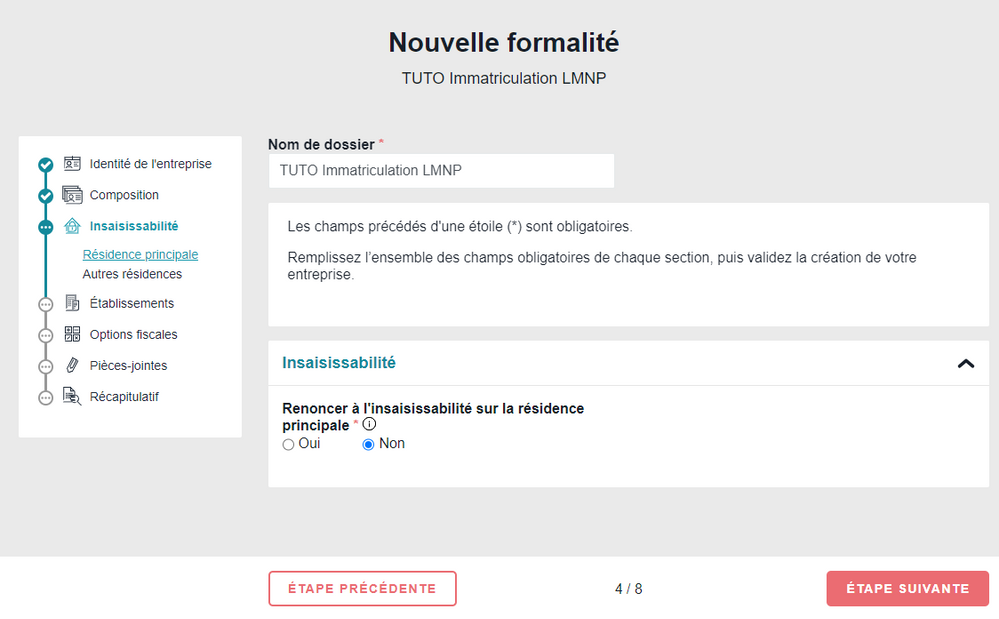Open the Résidence principale sub-step
This screenshot has width=999, height=619.
point(140,255)
